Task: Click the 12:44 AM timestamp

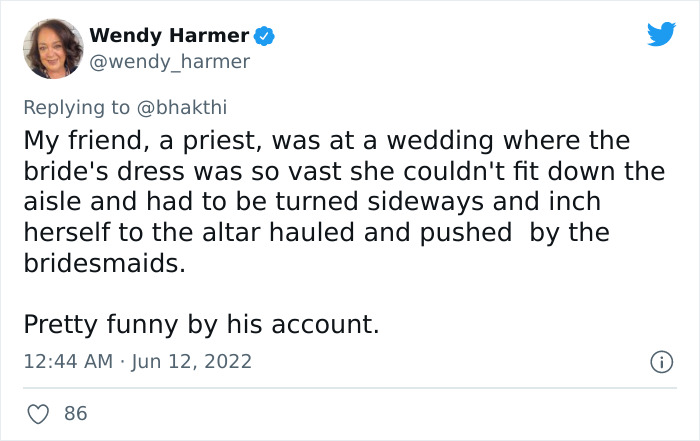Action: tap(68, 361)
